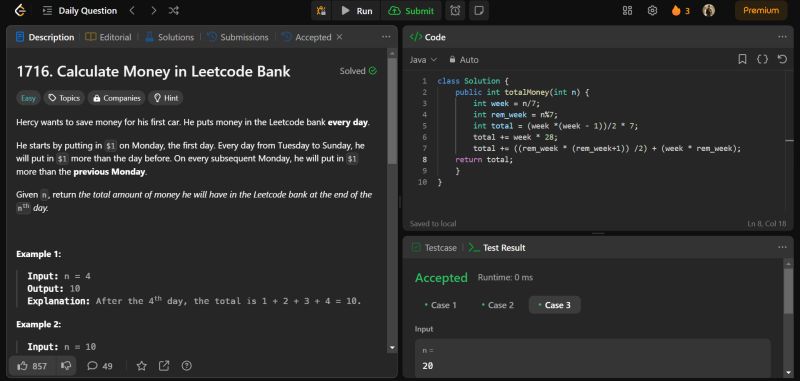Go to the next question arrow
The width and height of the screenshot is (800, 381).
point(153,11)
